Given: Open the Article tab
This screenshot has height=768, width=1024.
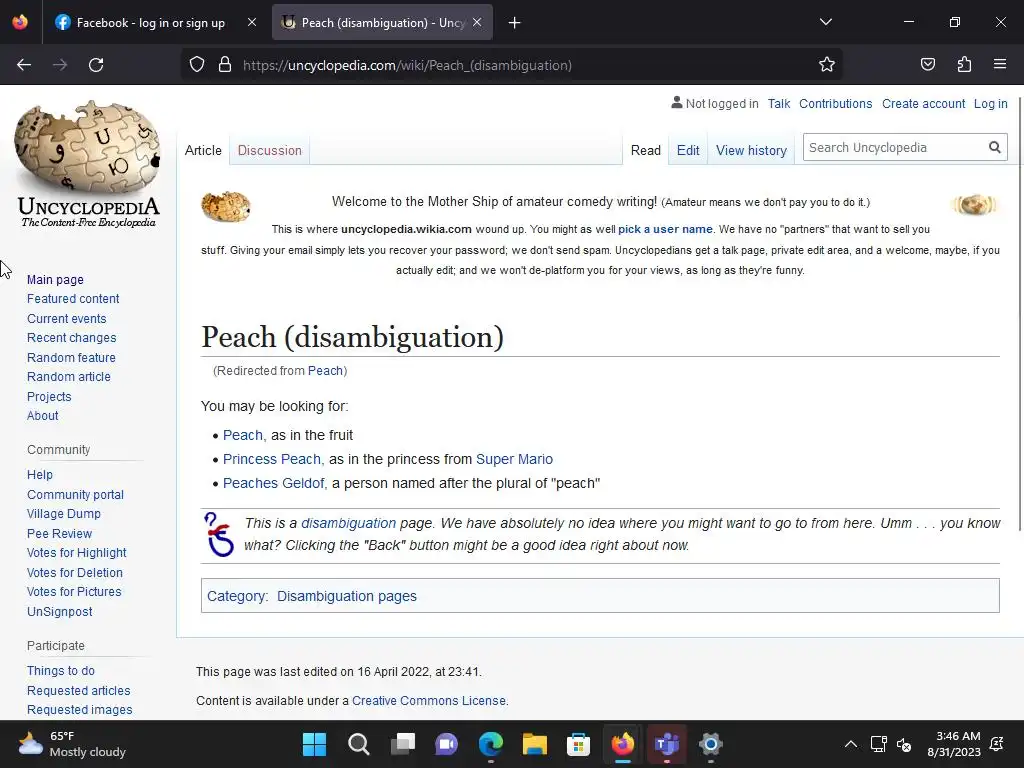Looking at the screenshot, I should [x=203, y=150].
